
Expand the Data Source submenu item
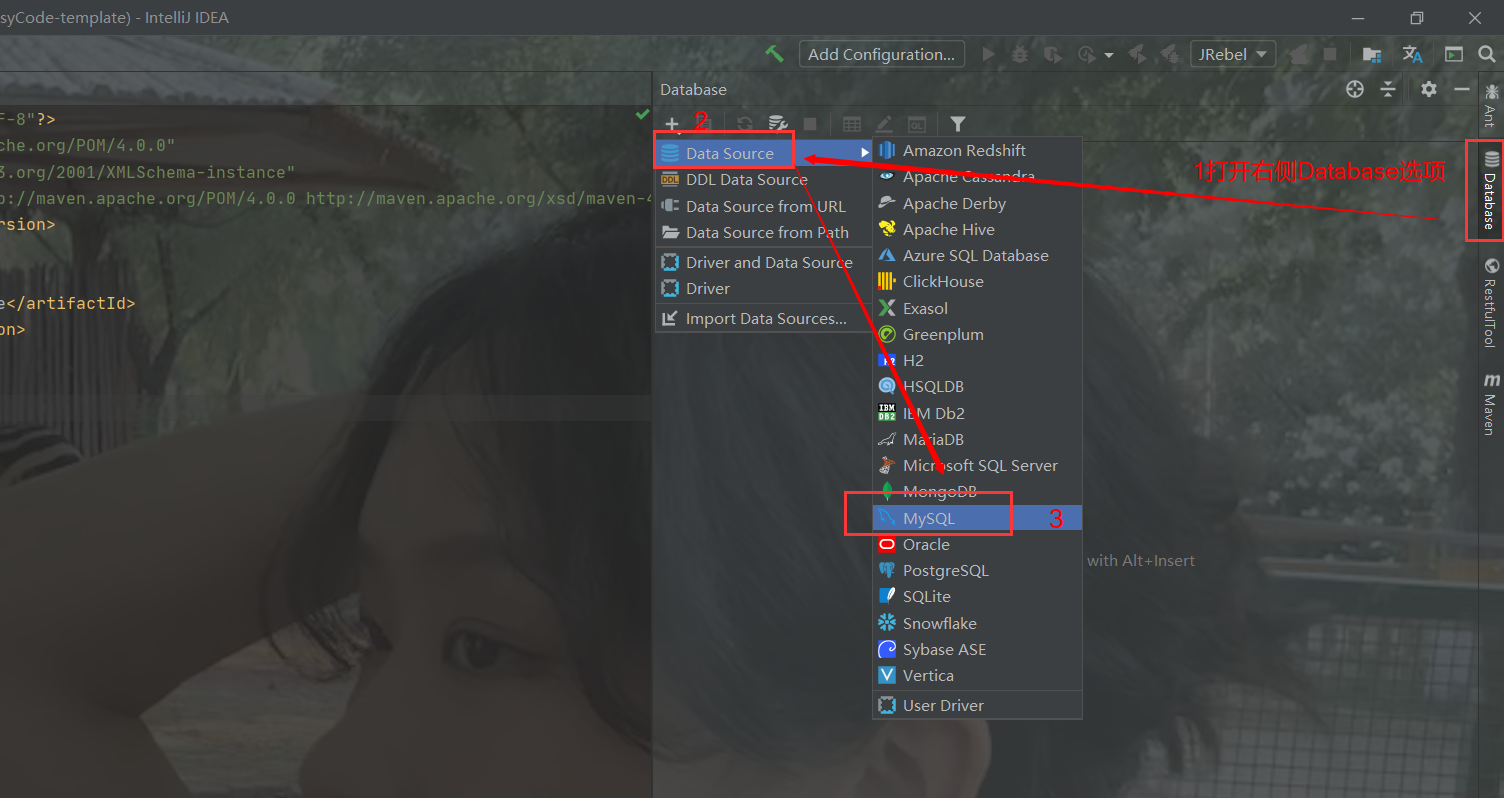[x=764, y=153]
